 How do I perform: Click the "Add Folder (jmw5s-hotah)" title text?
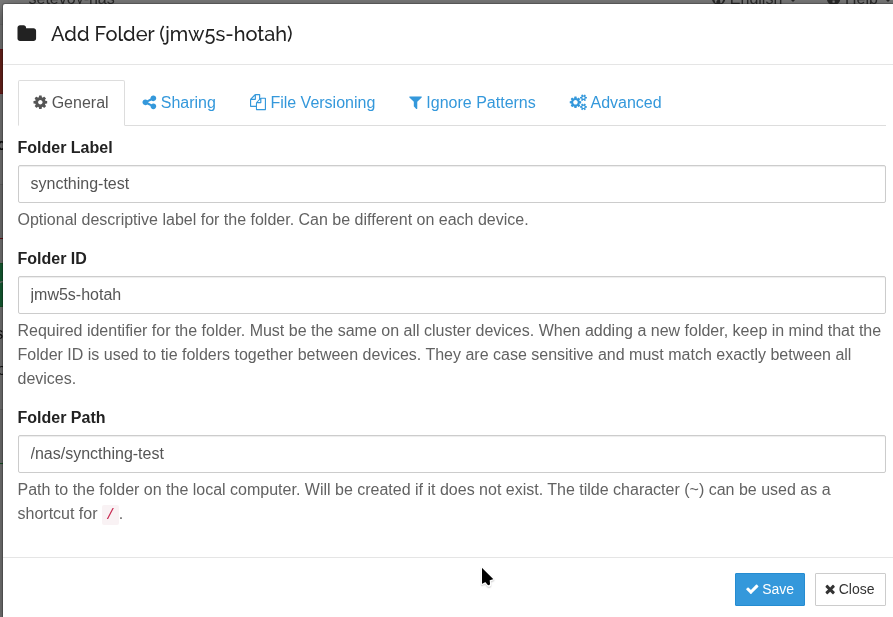171,34
